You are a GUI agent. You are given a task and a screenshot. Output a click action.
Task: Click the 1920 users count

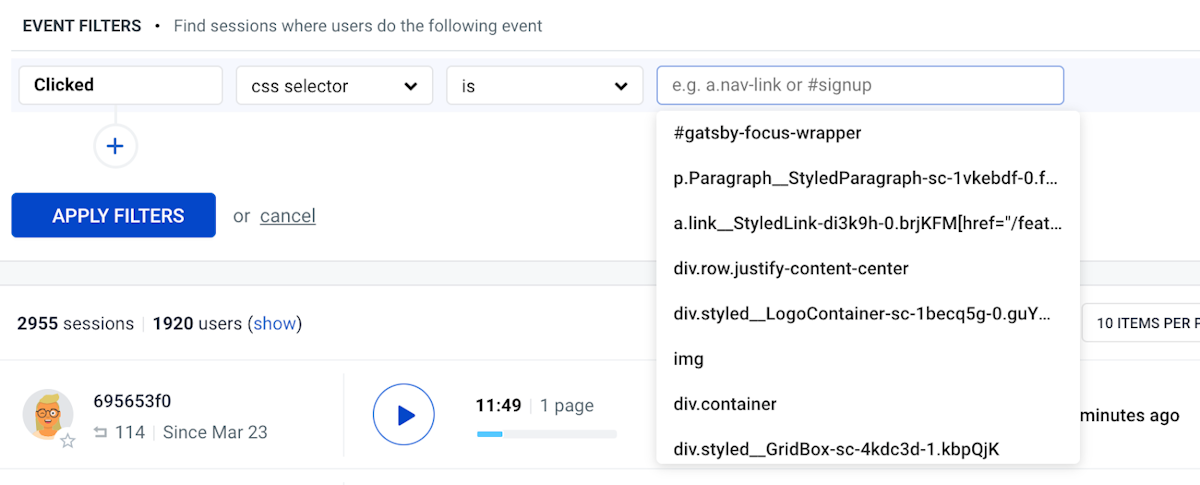198,323
